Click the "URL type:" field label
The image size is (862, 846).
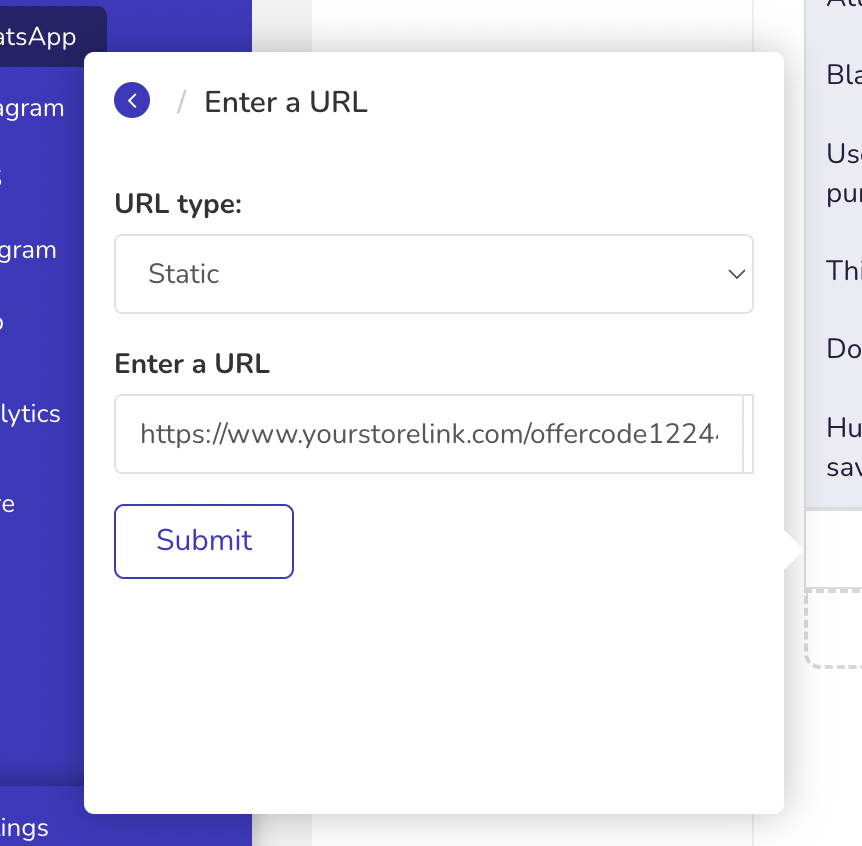click(178, 204)
